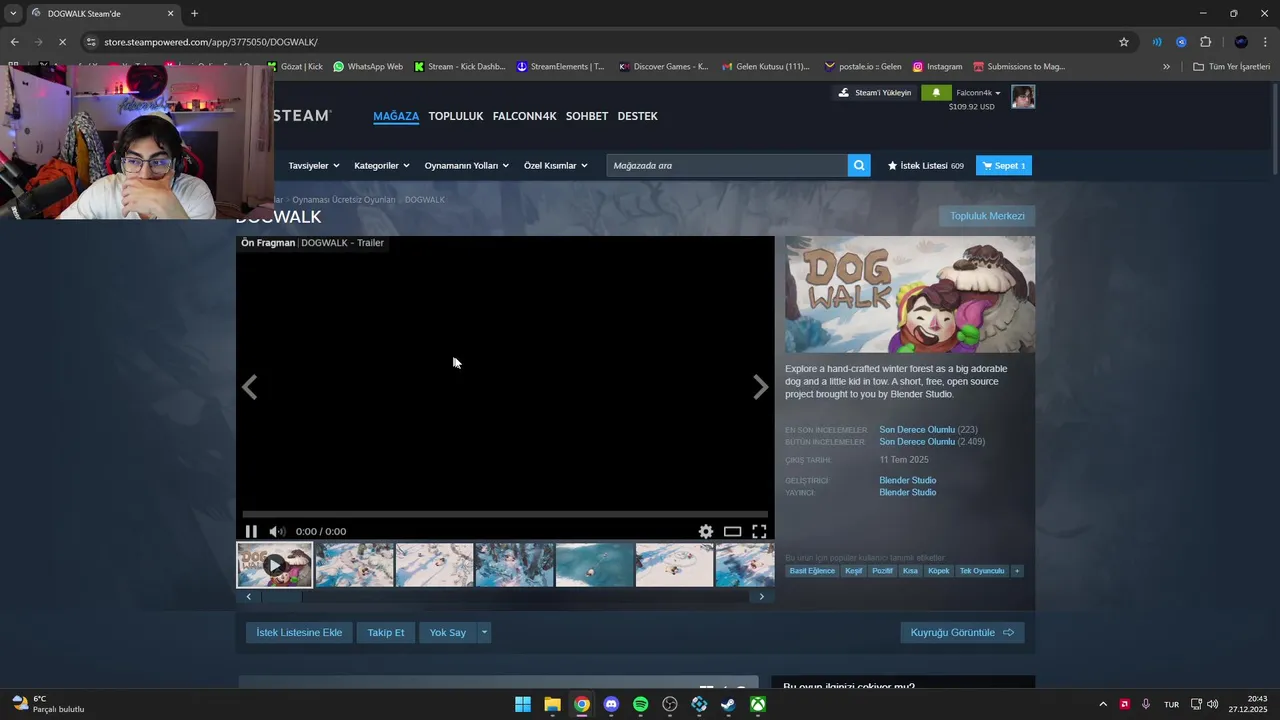Open the FALCONN4K menu

(524, 116)
